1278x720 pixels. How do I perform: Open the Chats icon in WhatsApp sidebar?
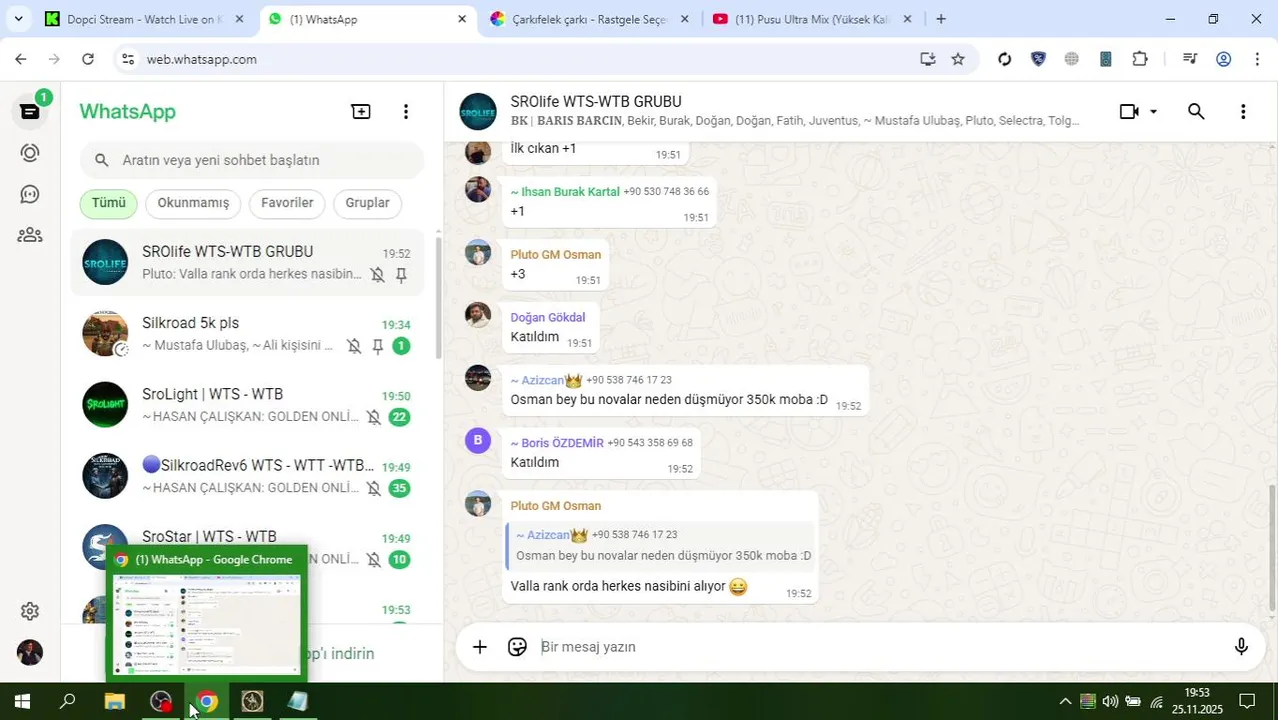tap(29, 111)
